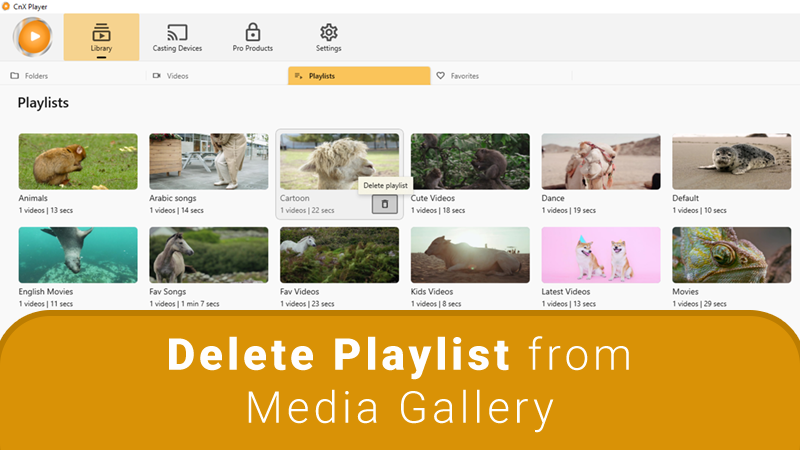Image resolution: width=800 pixels, height=450 pixels.
Task: Open the Cartoon playlist alpaca thumbnail
Action: pos(339,161)
